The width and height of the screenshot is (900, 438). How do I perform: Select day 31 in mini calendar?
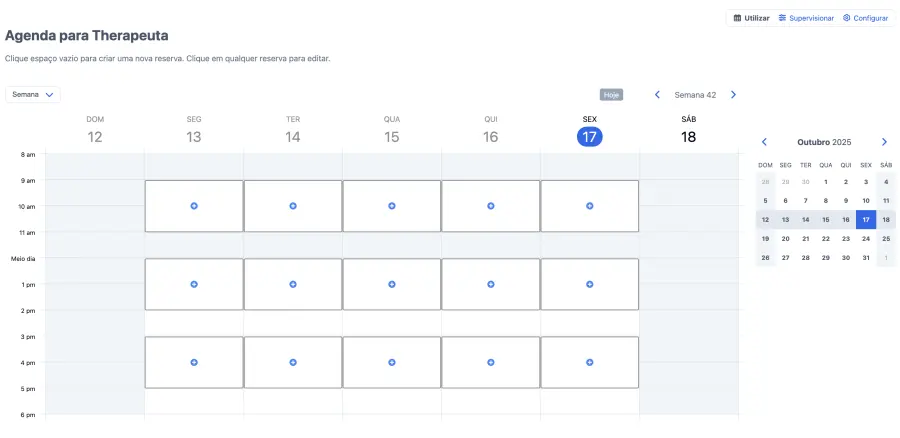(x=866, y=258)
